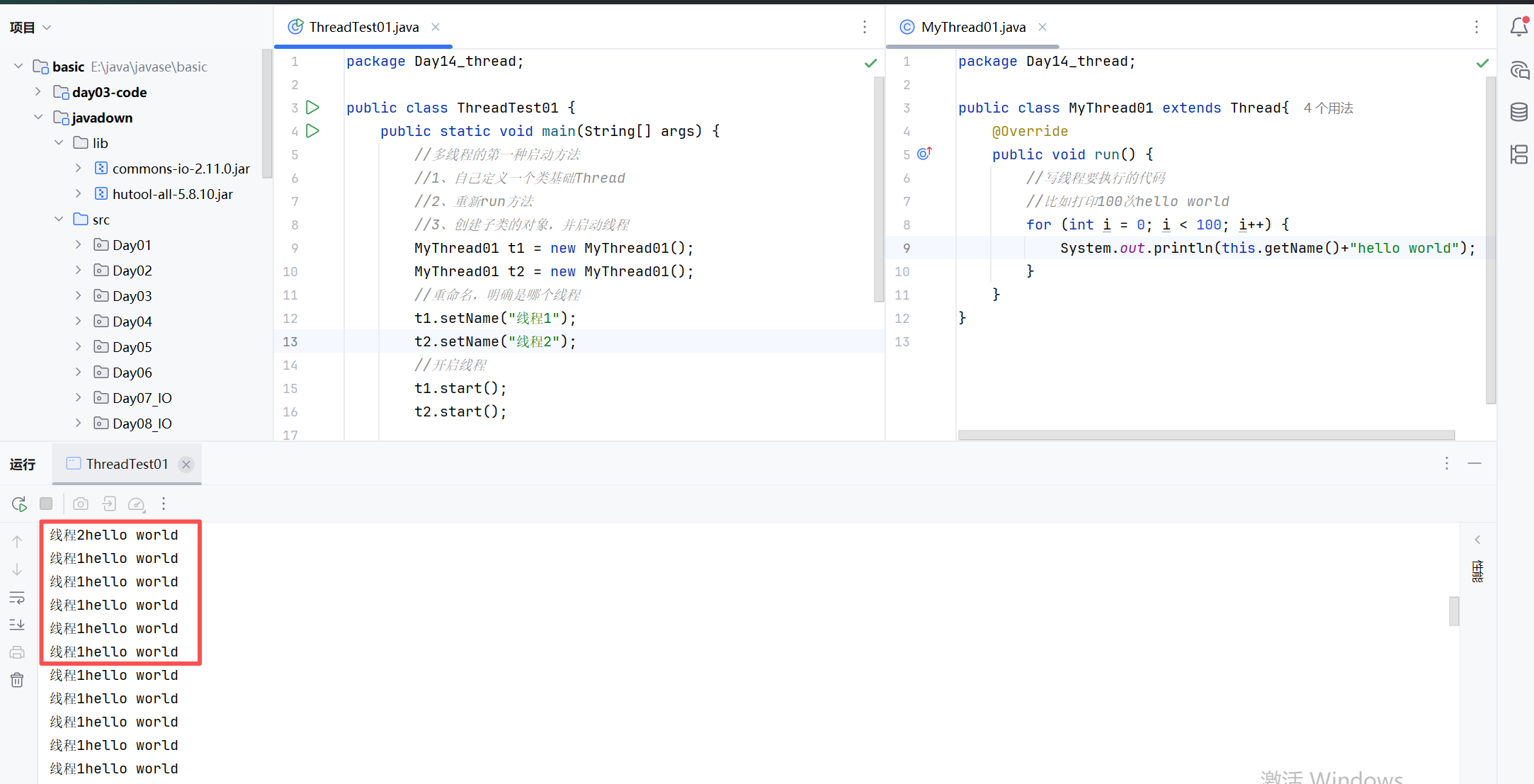Image resolution: width=1534 pixels, height=784 pixels.
Task: Click the camera thread dump icon
Action: click(81, 504)
